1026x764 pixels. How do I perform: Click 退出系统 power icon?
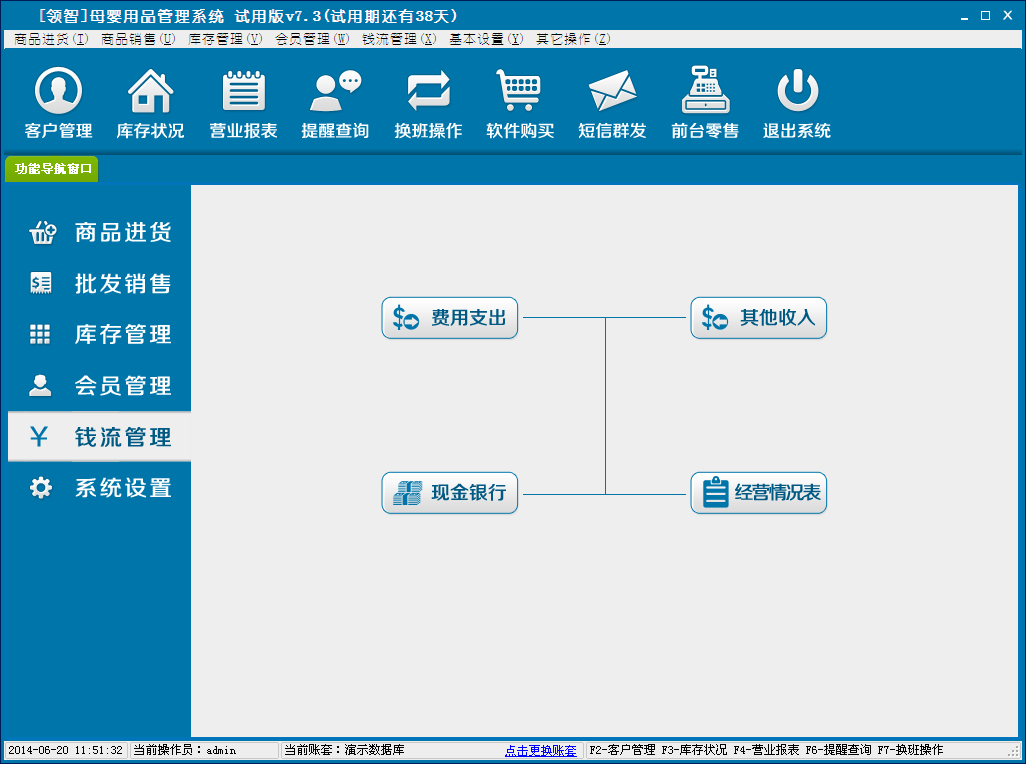click(797, 92)
